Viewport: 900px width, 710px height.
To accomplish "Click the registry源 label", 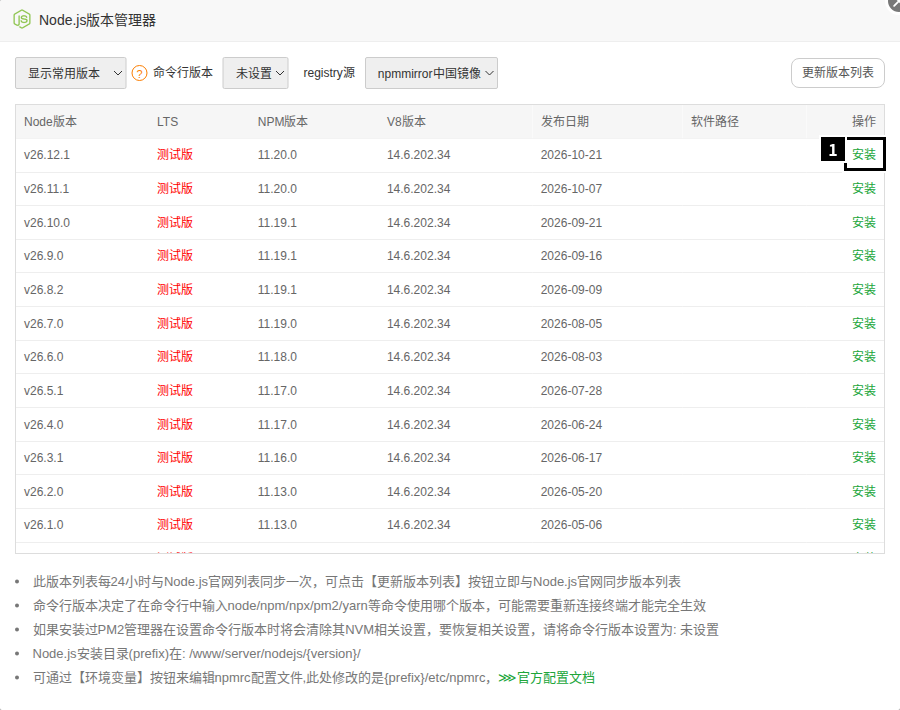I will tap(329, 73).
